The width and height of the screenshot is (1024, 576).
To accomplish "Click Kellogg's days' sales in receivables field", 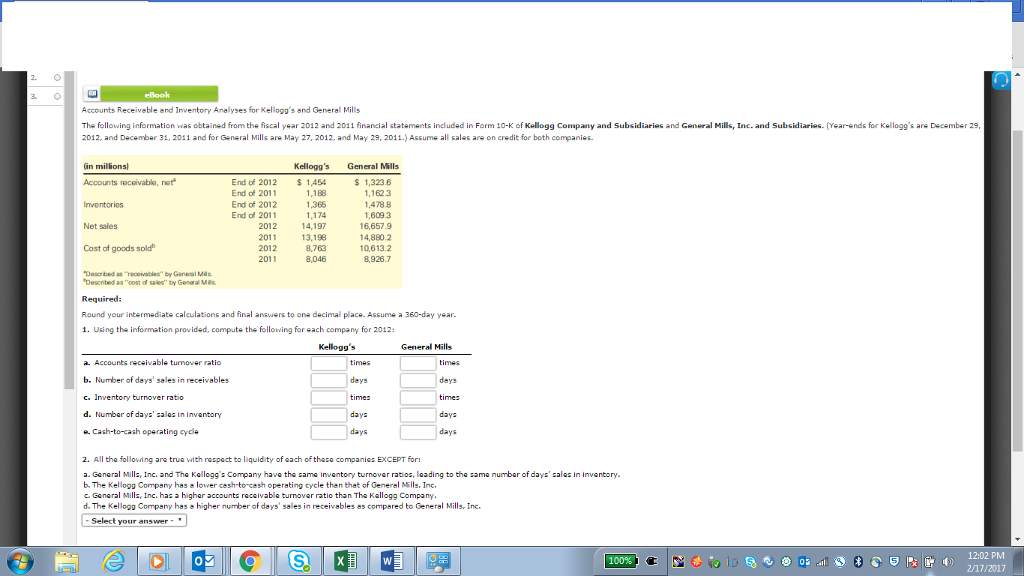I will click(328, 380).
